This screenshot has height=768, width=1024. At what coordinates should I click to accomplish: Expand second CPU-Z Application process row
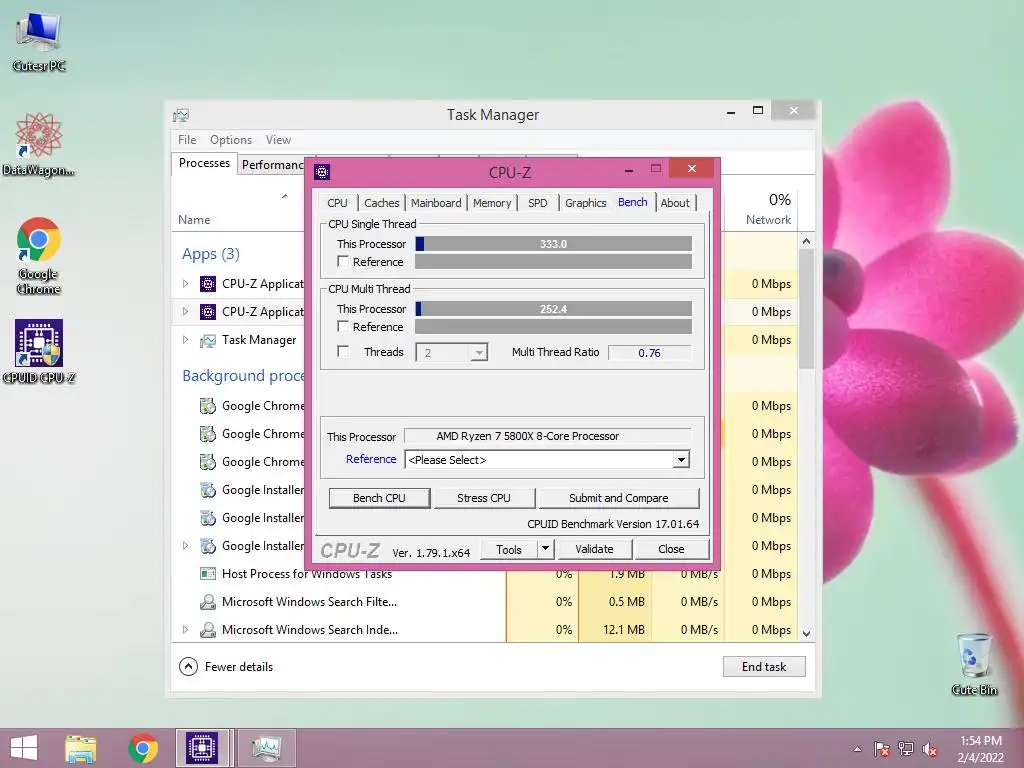185,312
